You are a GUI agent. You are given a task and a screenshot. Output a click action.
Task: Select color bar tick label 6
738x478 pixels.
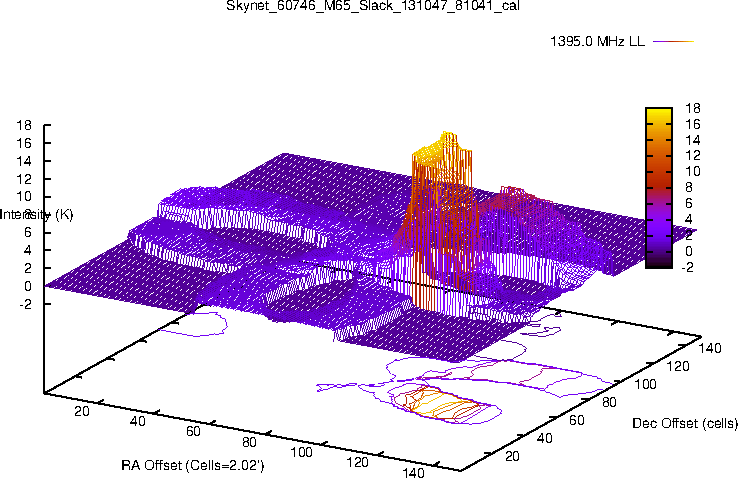point(689,203)
